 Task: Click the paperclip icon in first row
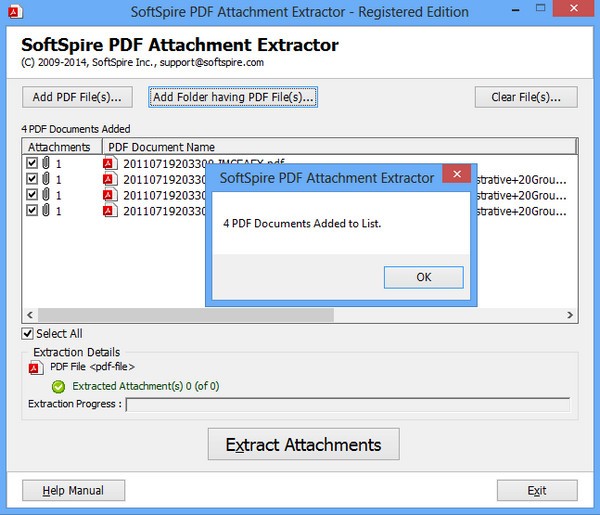tap(46, 163)
